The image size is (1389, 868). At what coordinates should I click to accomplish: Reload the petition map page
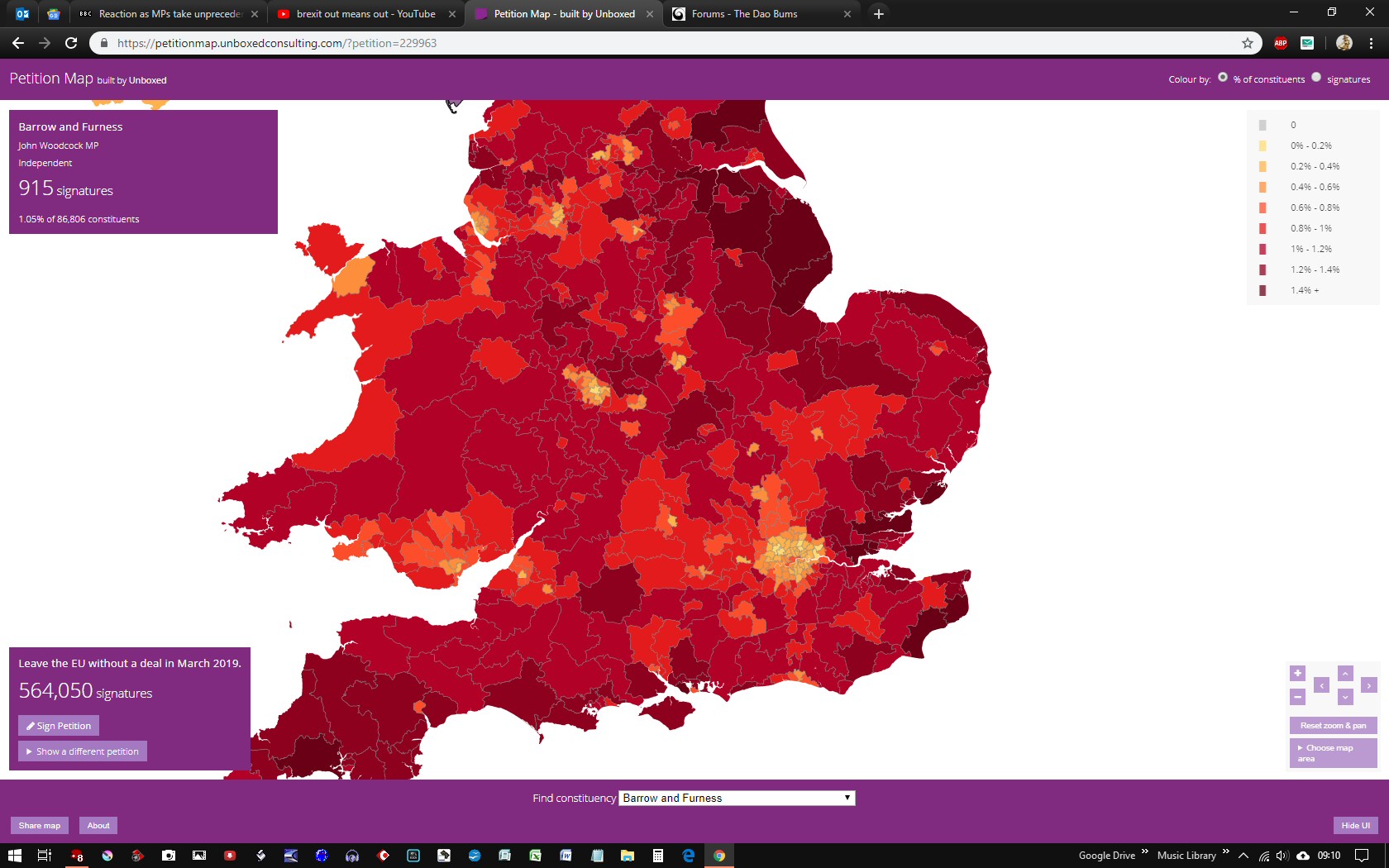tap(71, 43)
